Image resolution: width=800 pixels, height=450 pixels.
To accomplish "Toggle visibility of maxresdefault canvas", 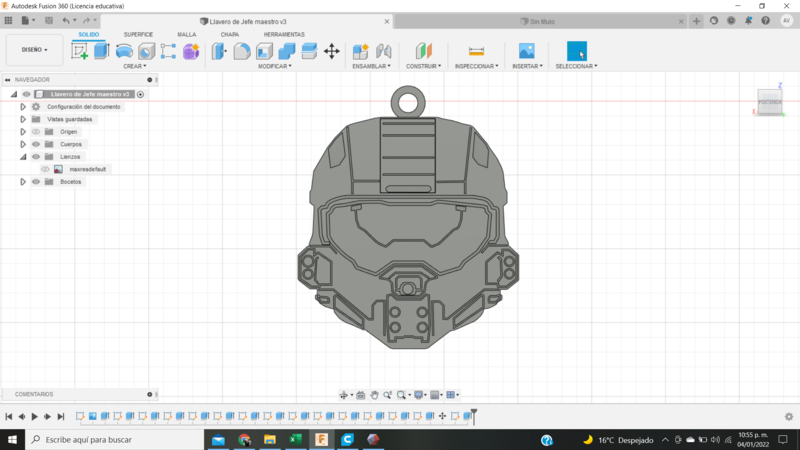I will (x=45, y=169).
